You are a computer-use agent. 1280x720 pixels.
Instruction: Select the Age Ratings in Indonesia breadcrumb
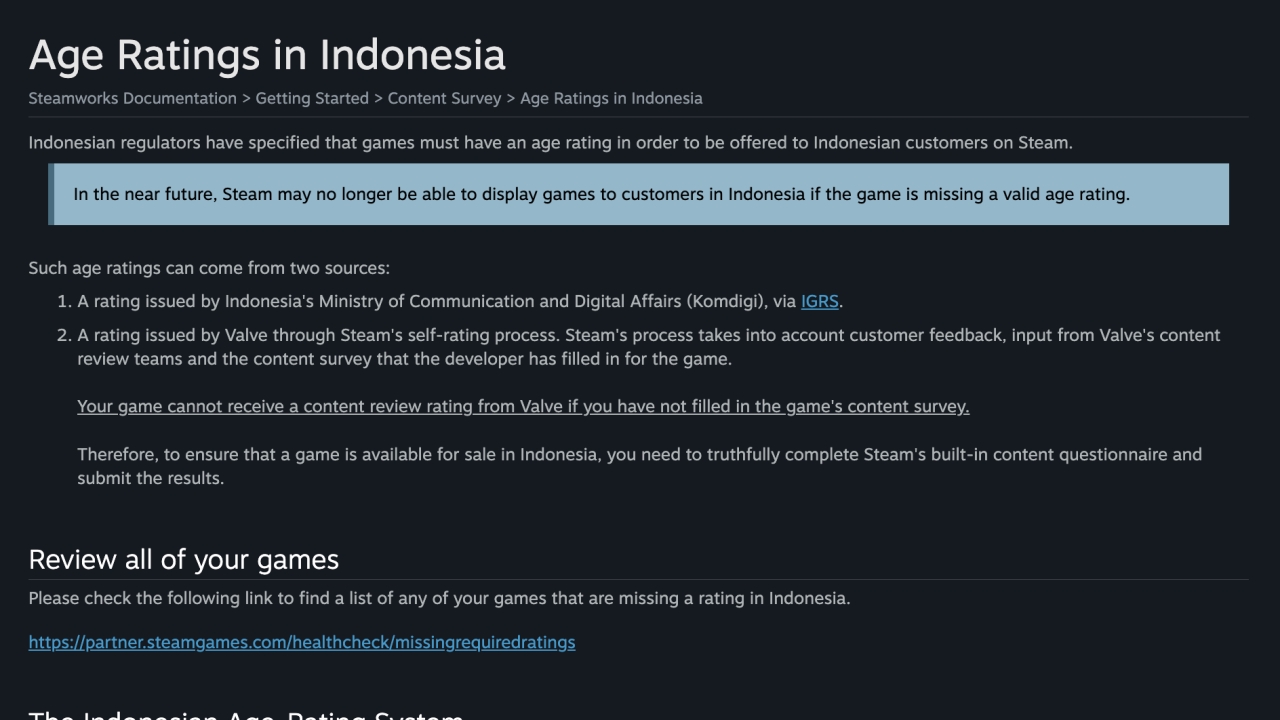coord(611,98)
